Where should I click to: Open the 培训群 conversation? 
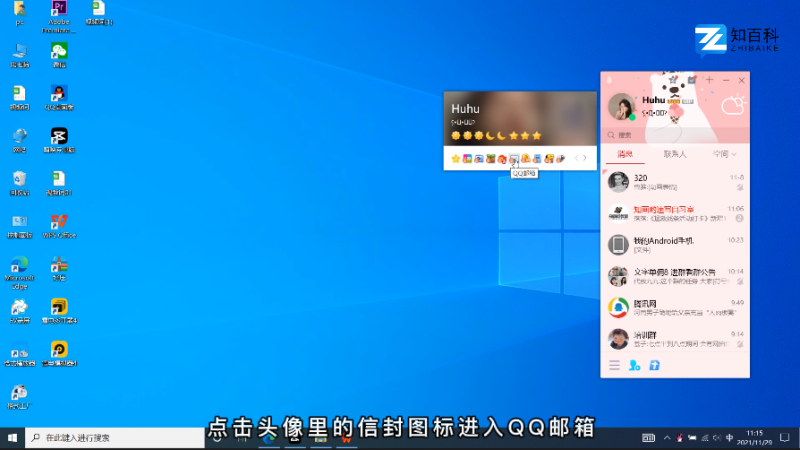675,339
